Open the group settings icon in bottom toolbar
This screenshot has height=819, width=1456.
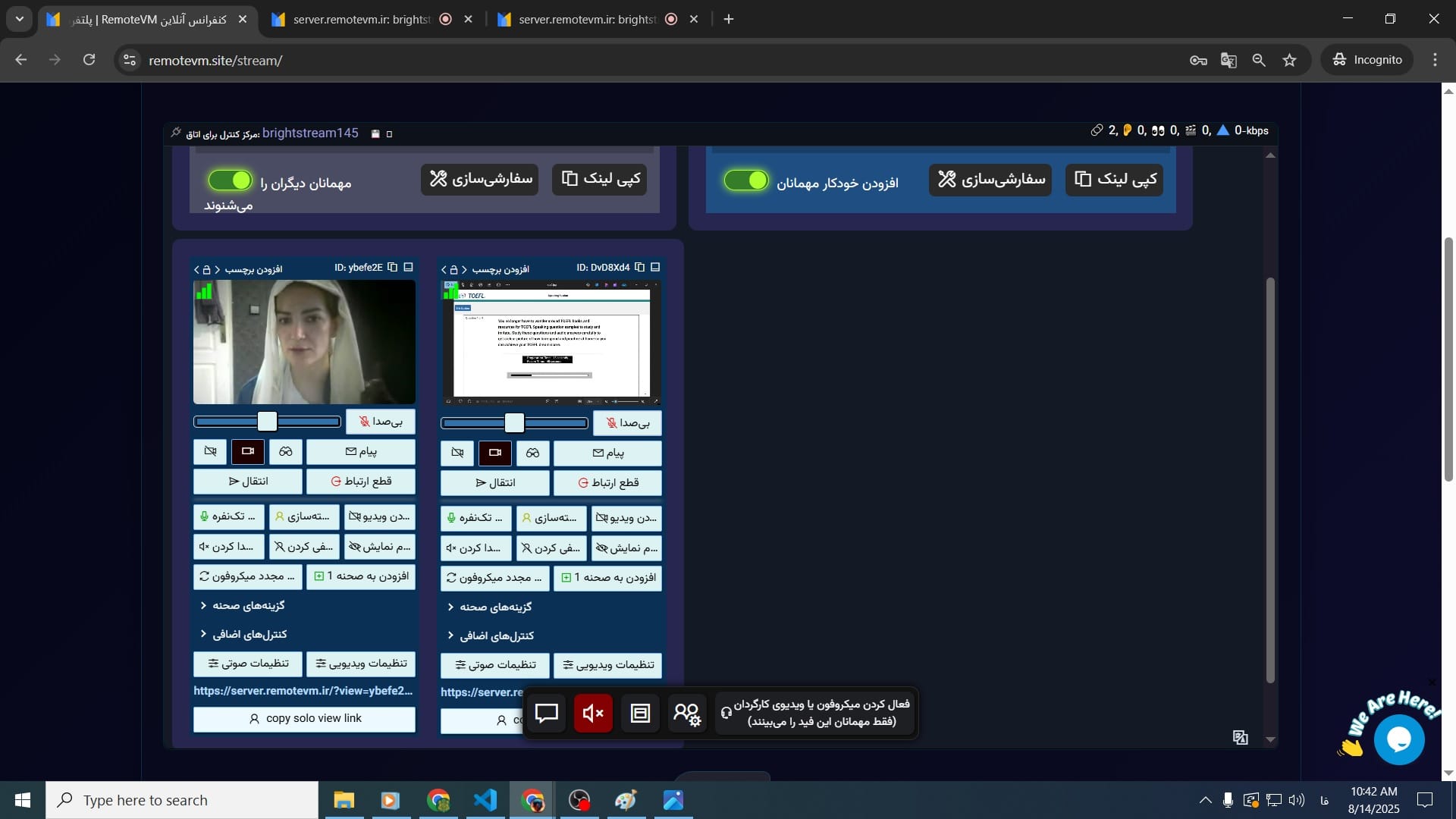coord(686,713)
